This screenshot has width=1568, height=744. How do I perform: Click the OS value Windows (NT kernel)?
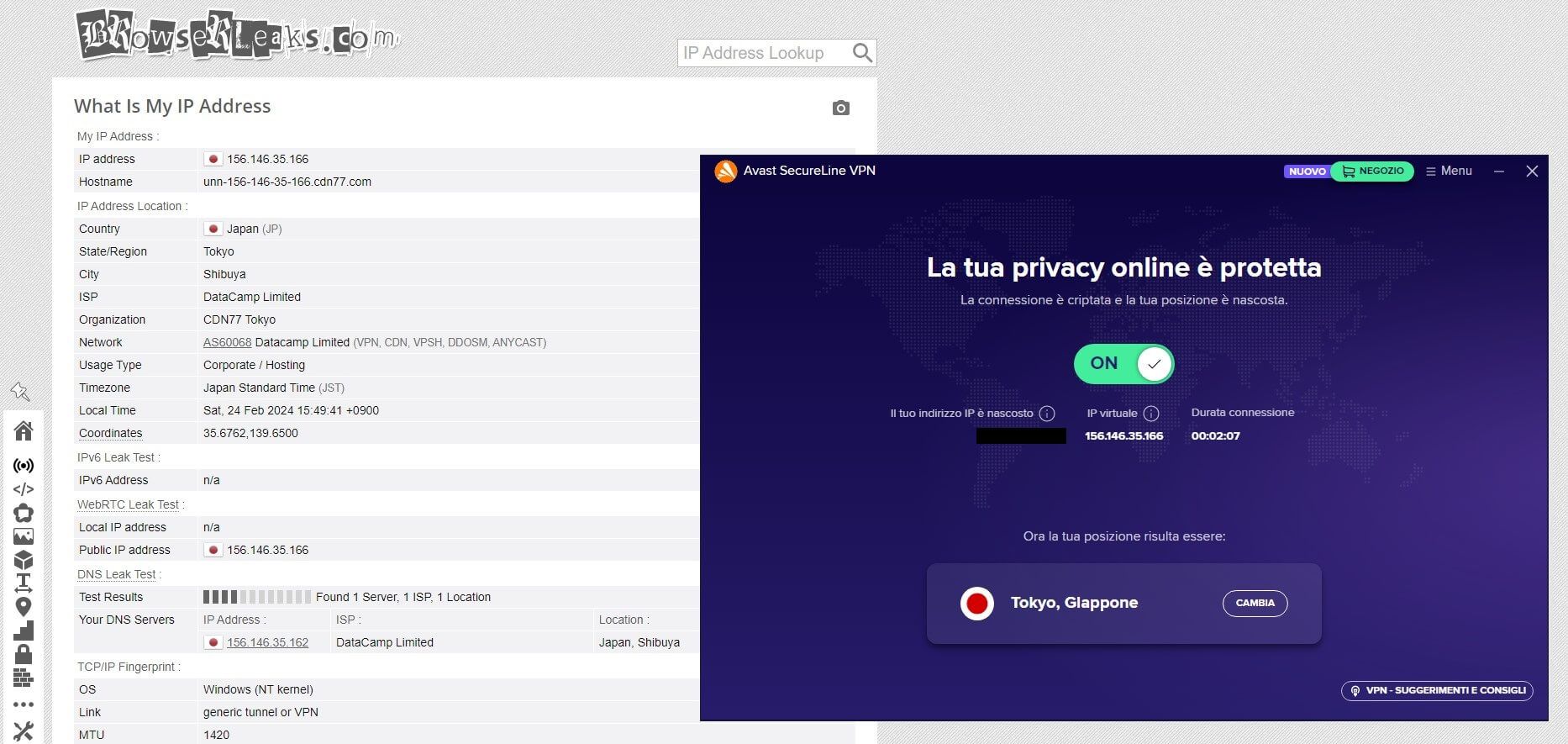pos(258,689)
